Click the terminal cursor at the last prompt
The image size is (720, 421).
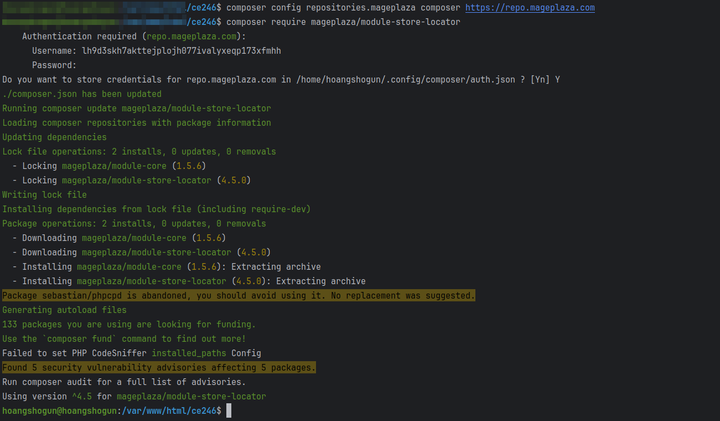pyautogui.click(x=229, y=411)
